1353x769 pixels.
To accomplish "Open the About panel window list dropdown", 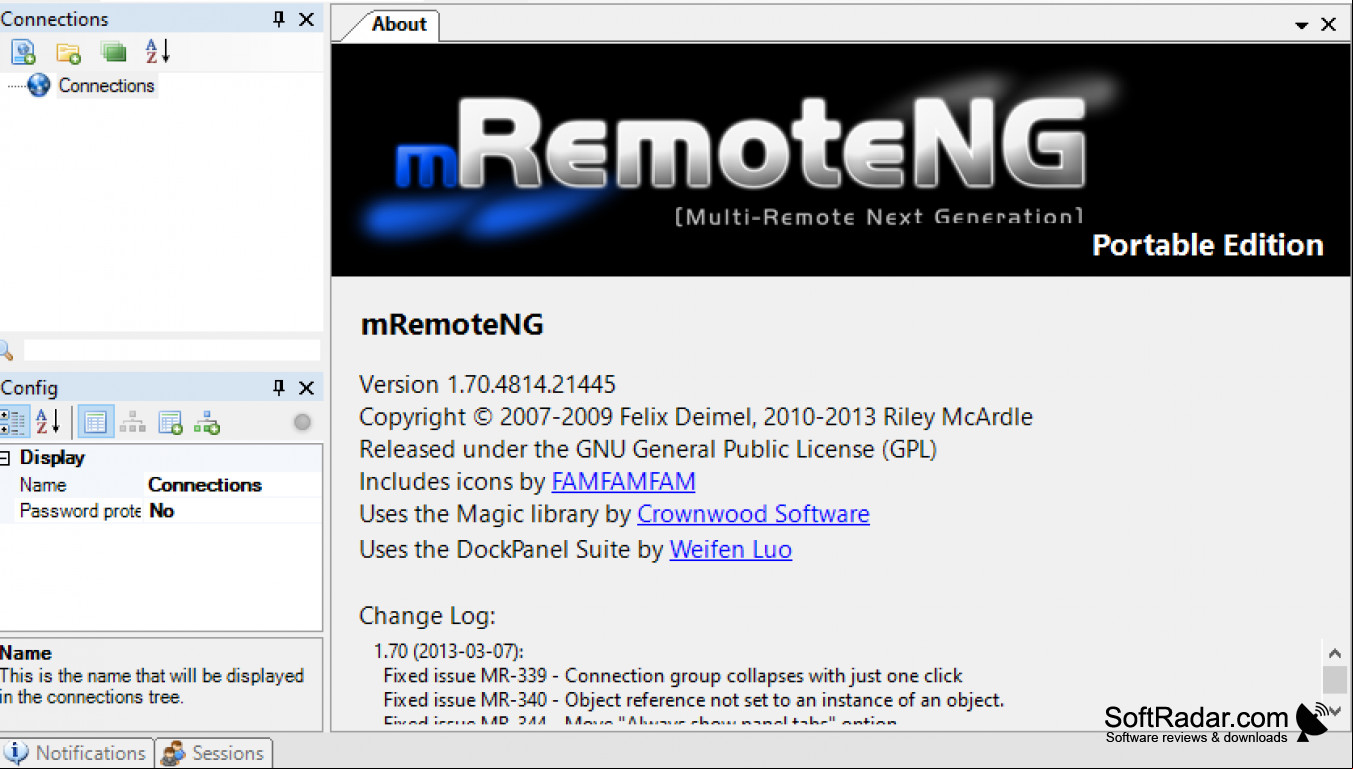I will 1302,25.
